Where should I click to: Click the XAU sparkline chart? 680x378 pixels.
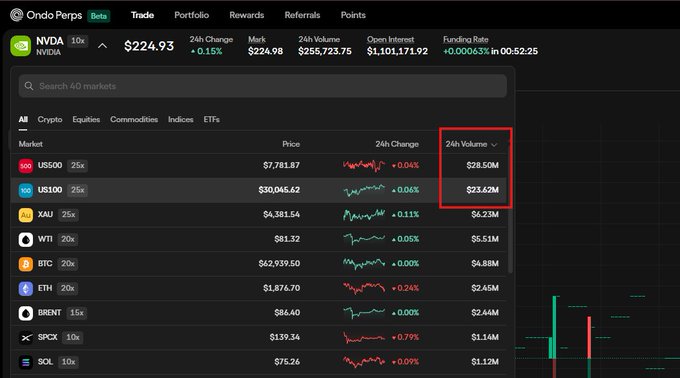tap(364, 215)
